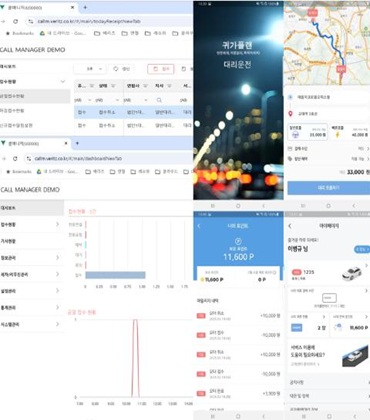The height and width of the screenshot is (420, 370).
Task: Click the red-outlined toolbar button above the grid
Action: pos(161,69)
